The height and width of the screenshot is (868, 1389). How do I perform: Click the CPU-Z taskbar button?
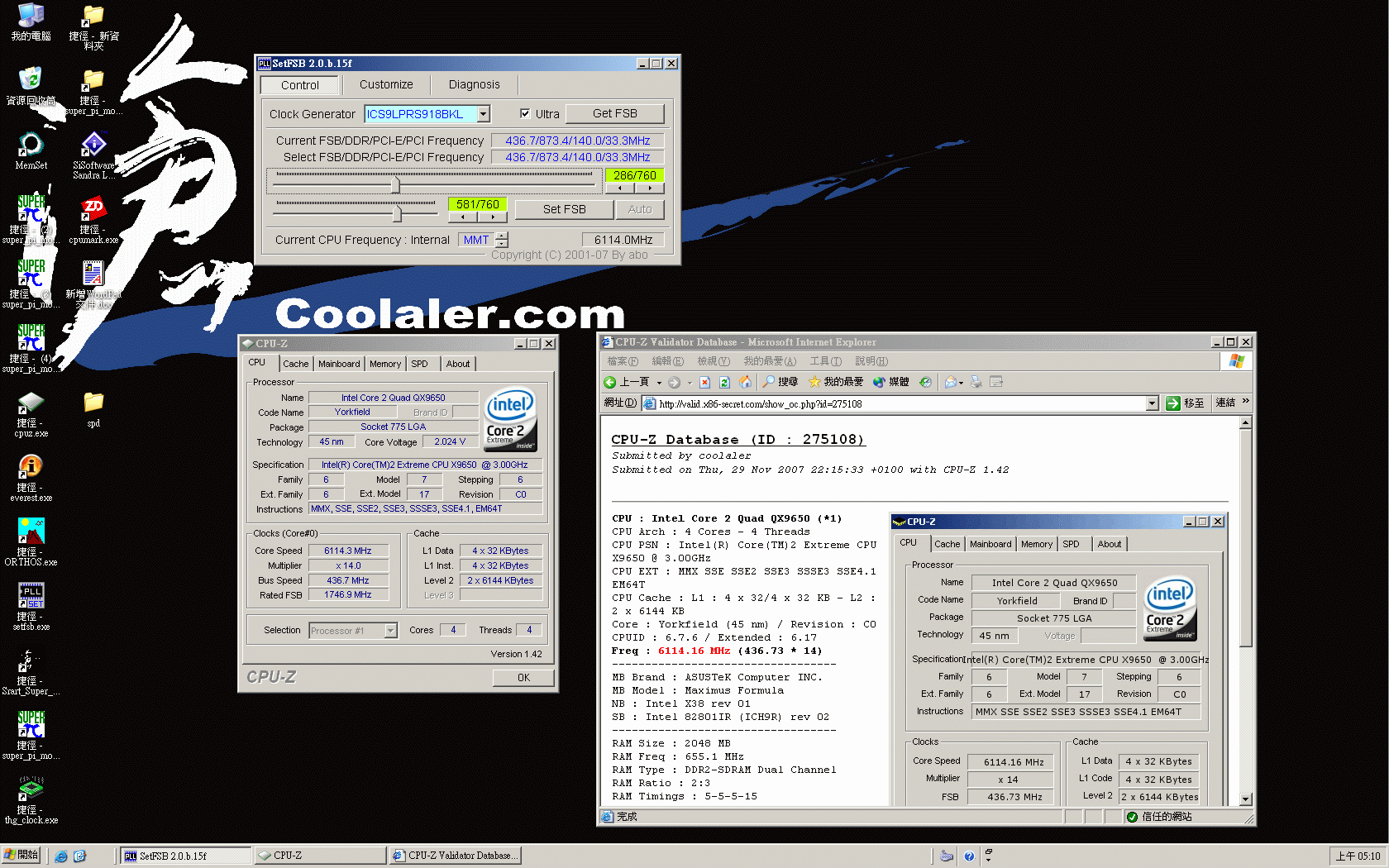click(320, 856)
